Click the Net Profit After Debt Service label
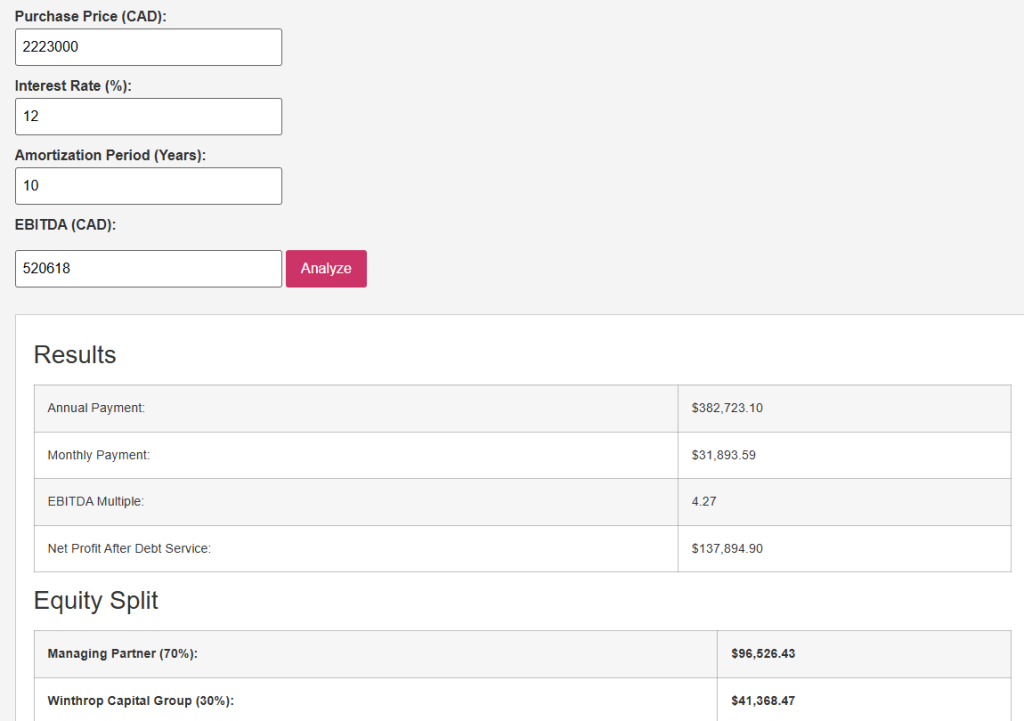This screenshot has width=1024, height=721. click(x=129, y=549)
